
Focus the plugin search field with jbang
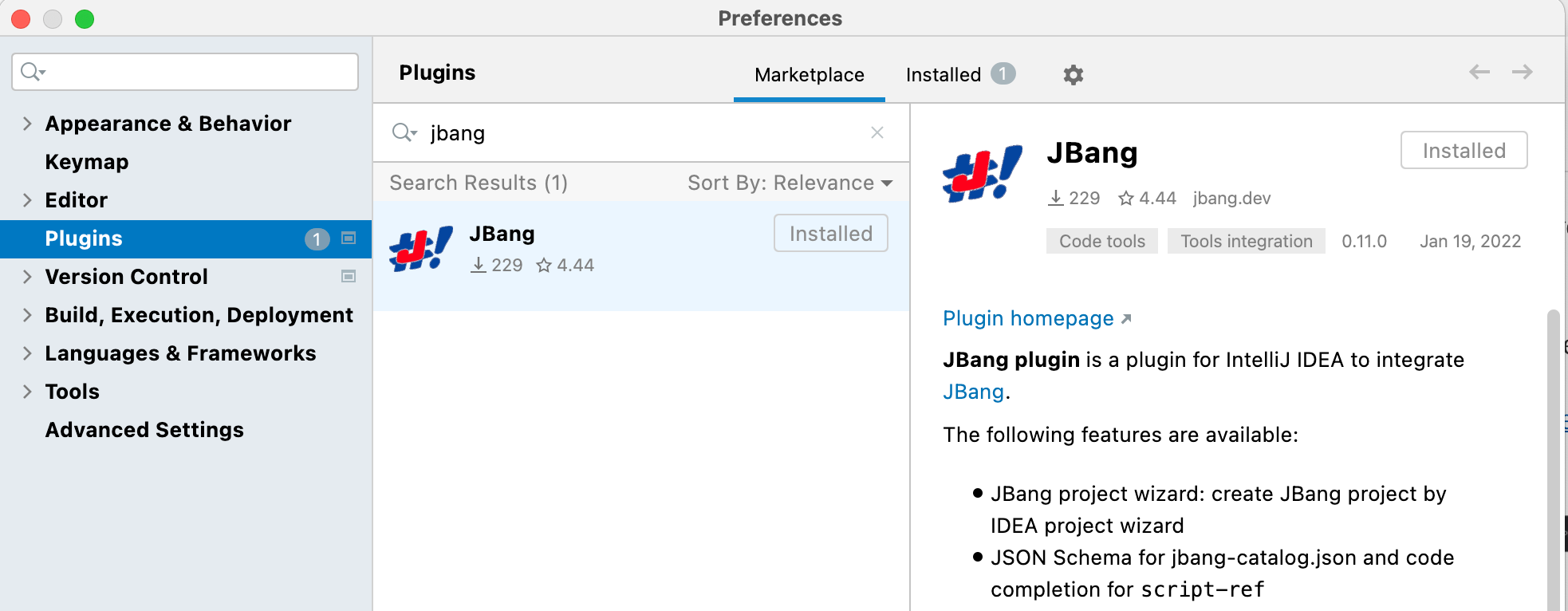pyautogui.click(x=642, y=132)
